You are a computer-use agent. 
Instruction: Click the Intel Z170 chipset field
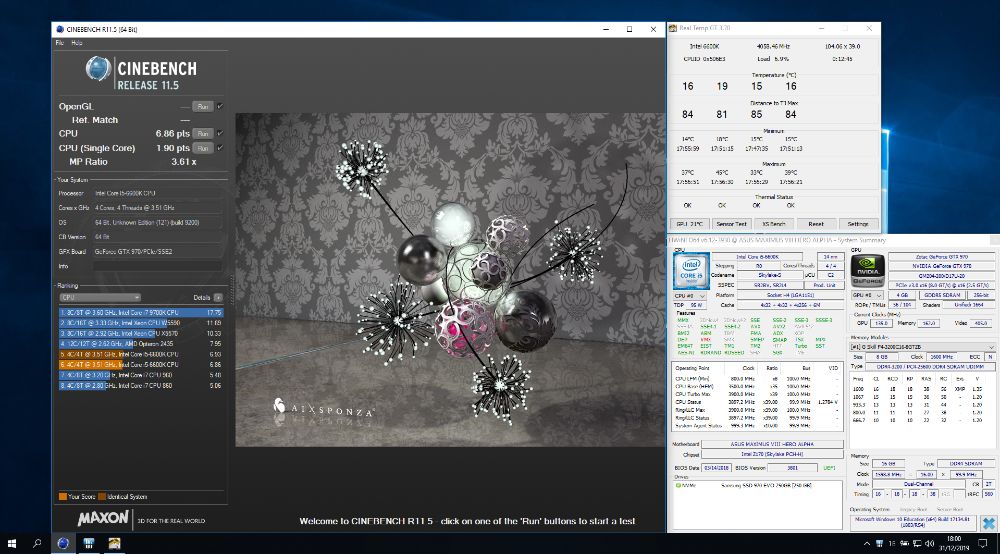click(x=772, y=455)
